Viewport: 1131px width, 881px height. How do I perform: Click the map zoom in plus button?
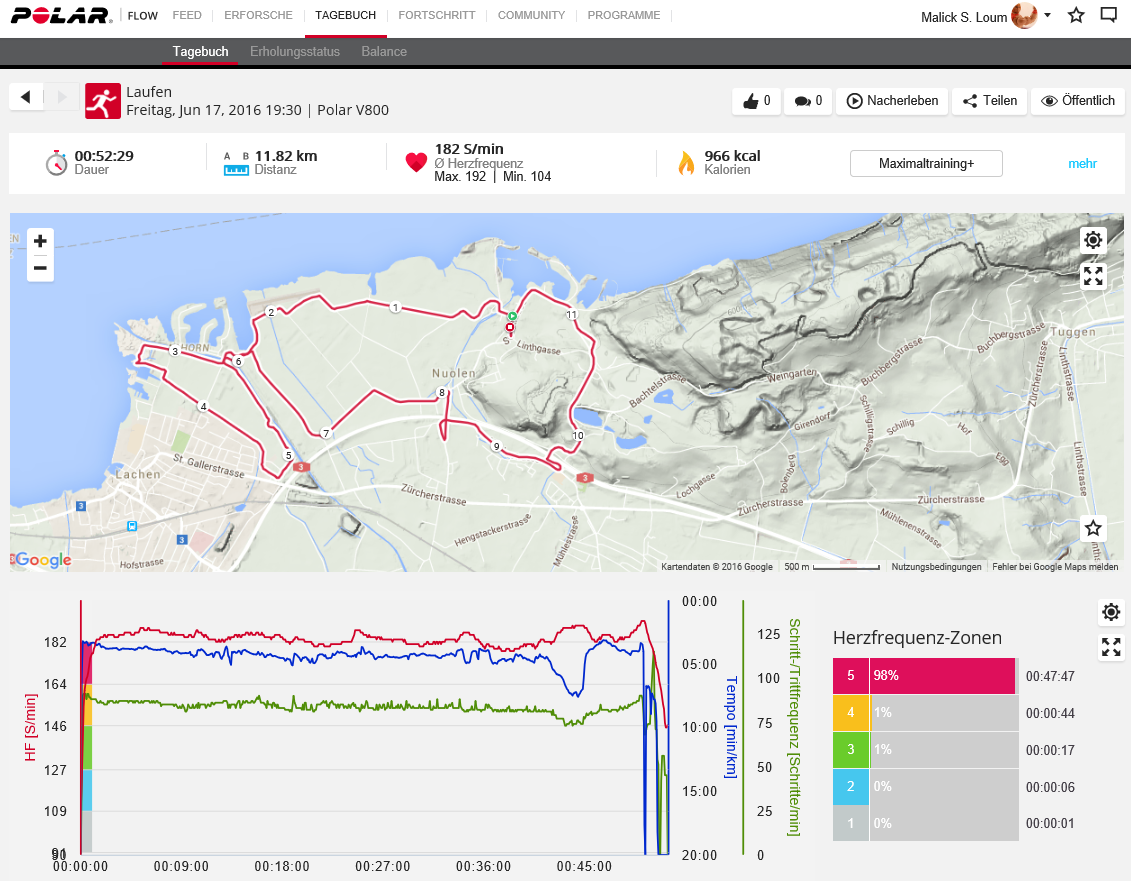click(x=40, y=241)
